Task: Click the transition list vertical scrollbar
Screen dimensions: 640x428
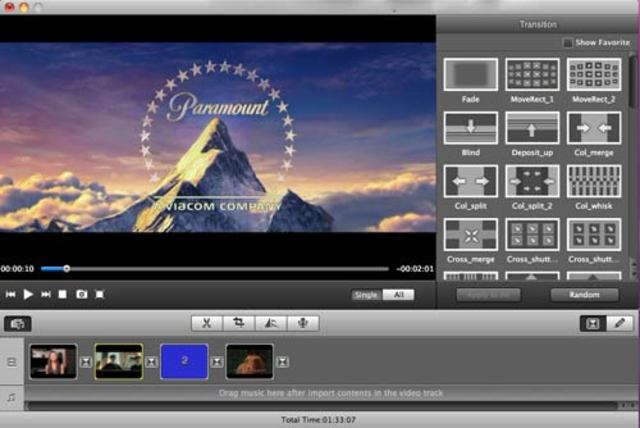Action: pyautogui.click(x=633, y=82)
